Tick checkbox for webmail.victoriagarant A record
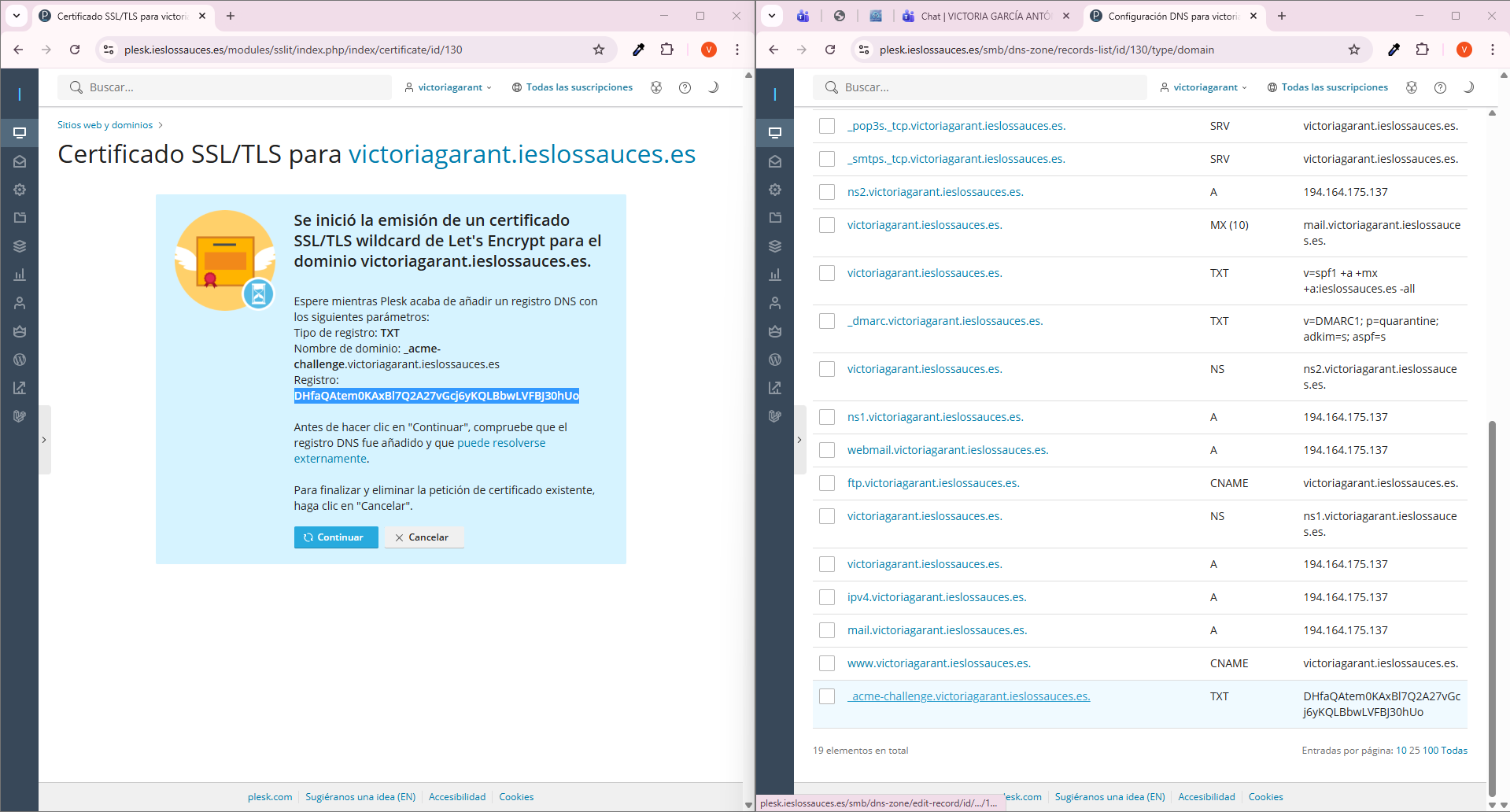Screen dimensions: 1510x812 point(827,450)
